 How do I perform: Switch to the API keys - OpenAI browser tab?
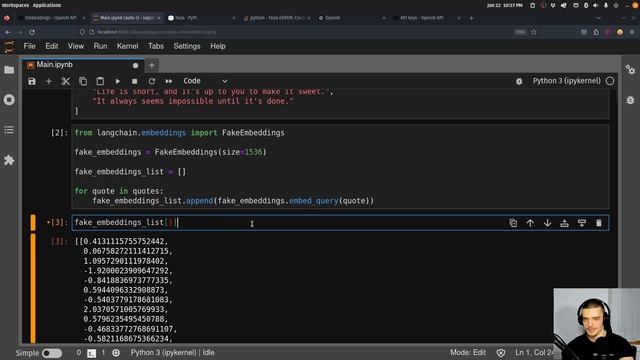(x=427, y=18)
